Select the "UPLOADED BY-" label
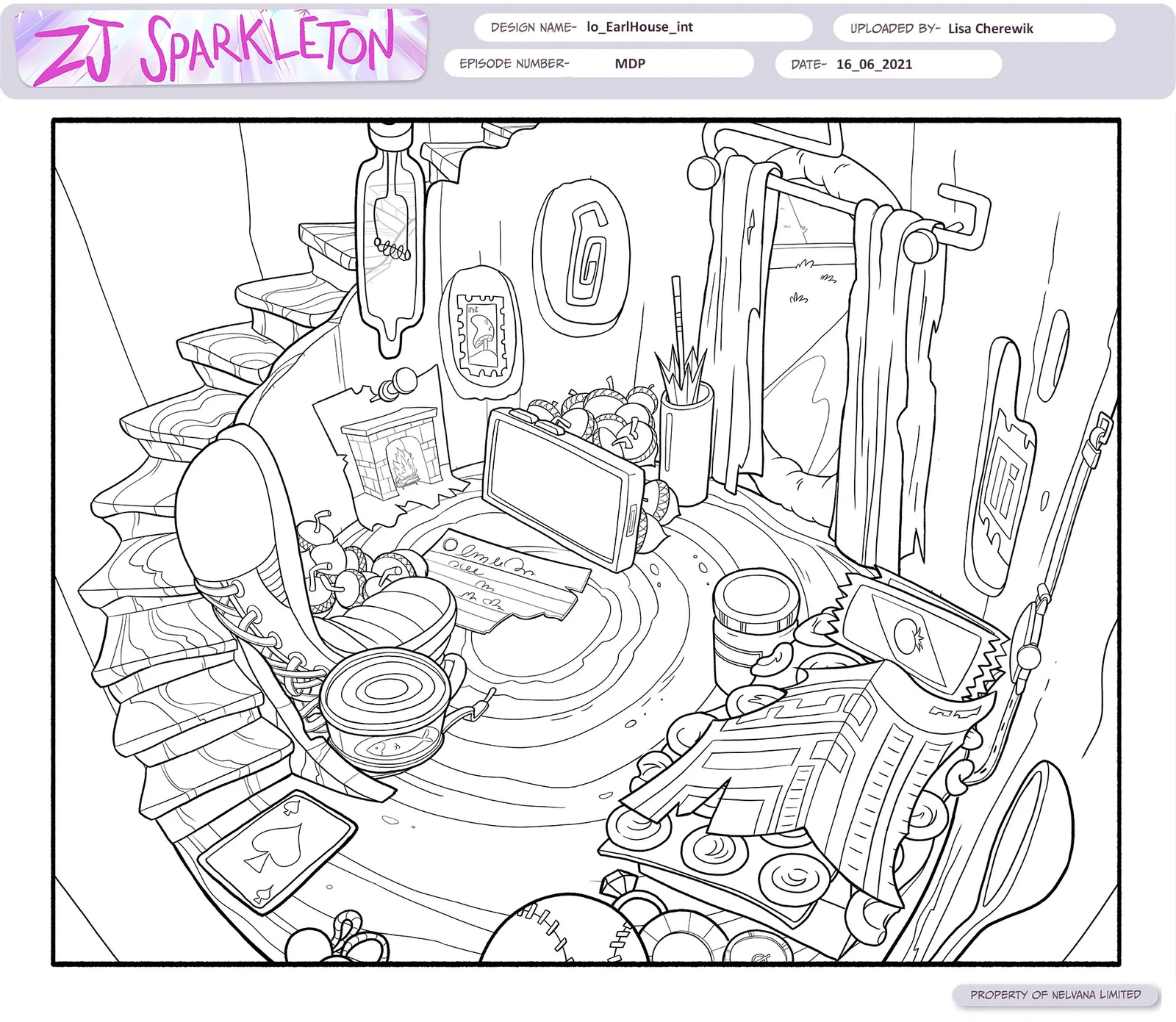Screen dimensions: 1176x1022 pyautogui.click(x=895, y=29)
